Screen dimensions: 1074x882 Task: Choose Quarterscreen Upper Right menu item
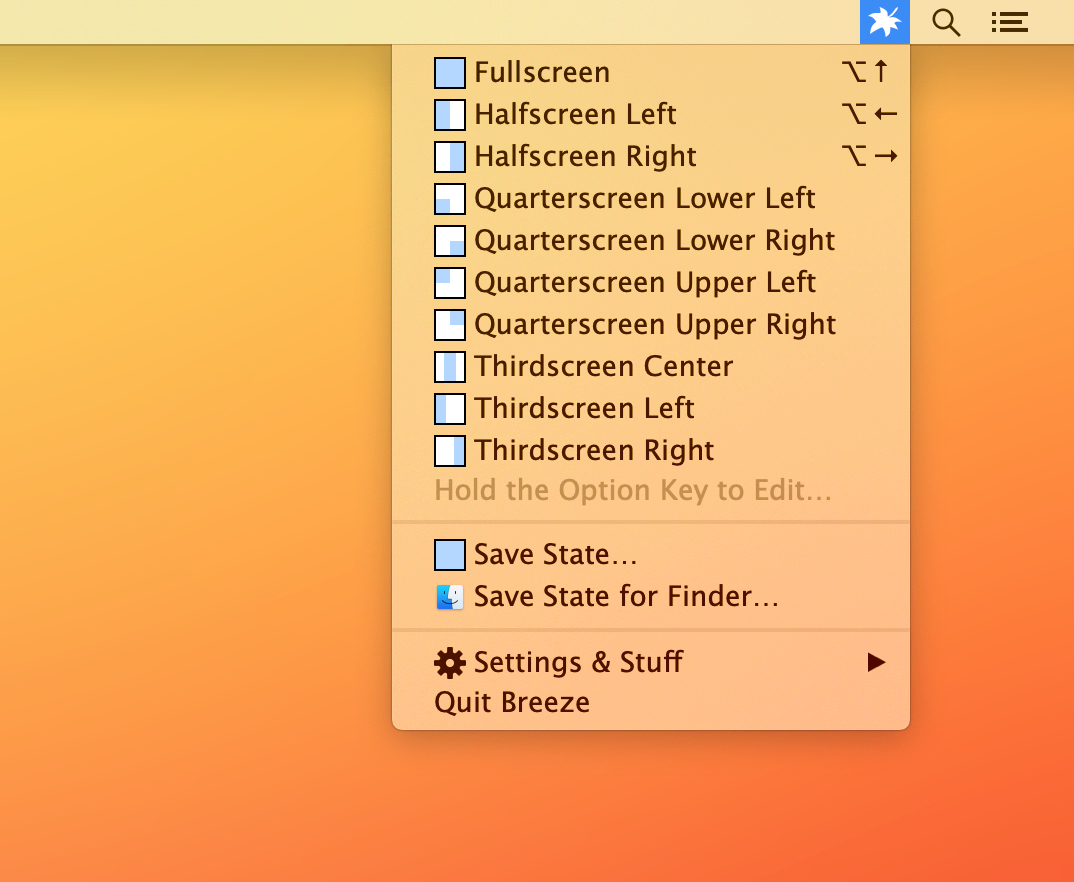coord(654,325)
